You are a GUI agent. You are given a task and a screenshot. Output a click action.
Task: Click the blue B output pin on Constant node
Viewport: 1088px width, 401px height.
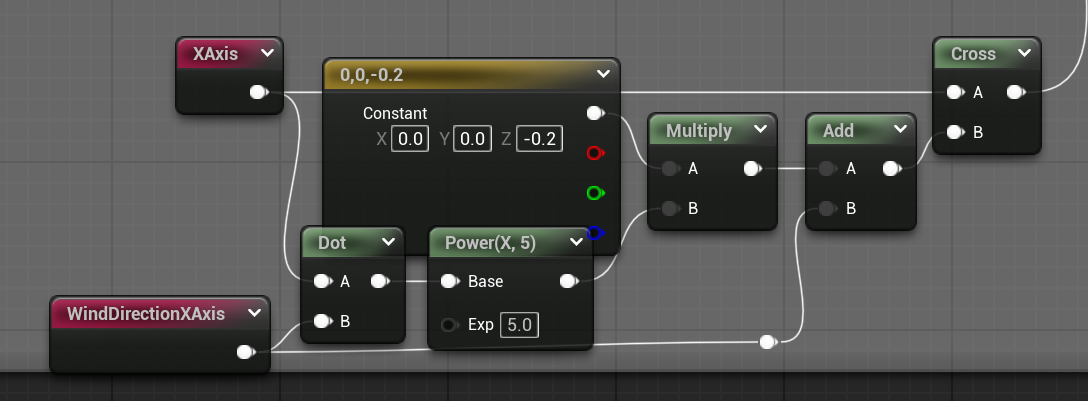click(595, 233)
